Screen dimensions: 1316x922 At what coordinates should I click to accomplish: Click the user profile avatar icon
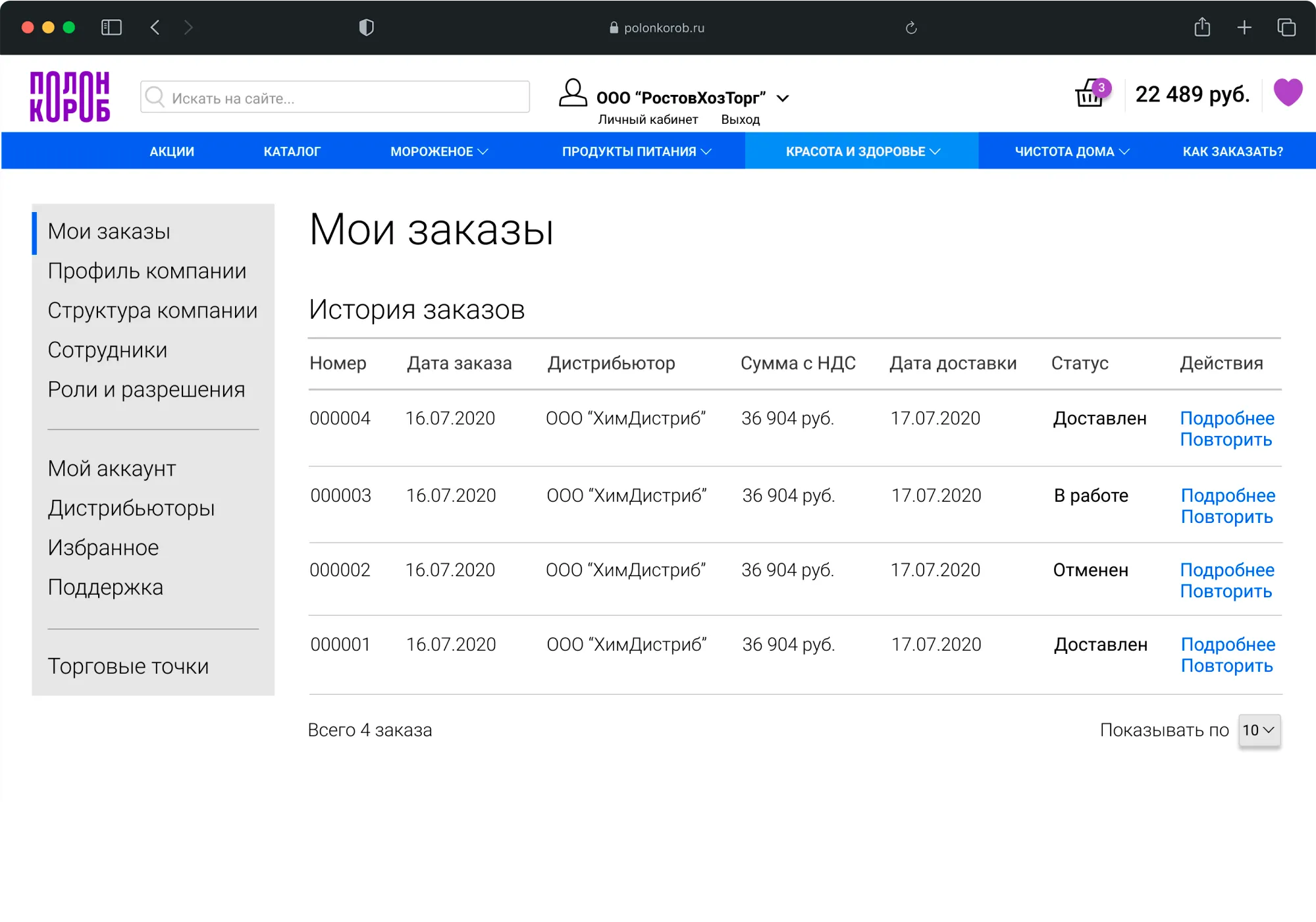(572, 93)
